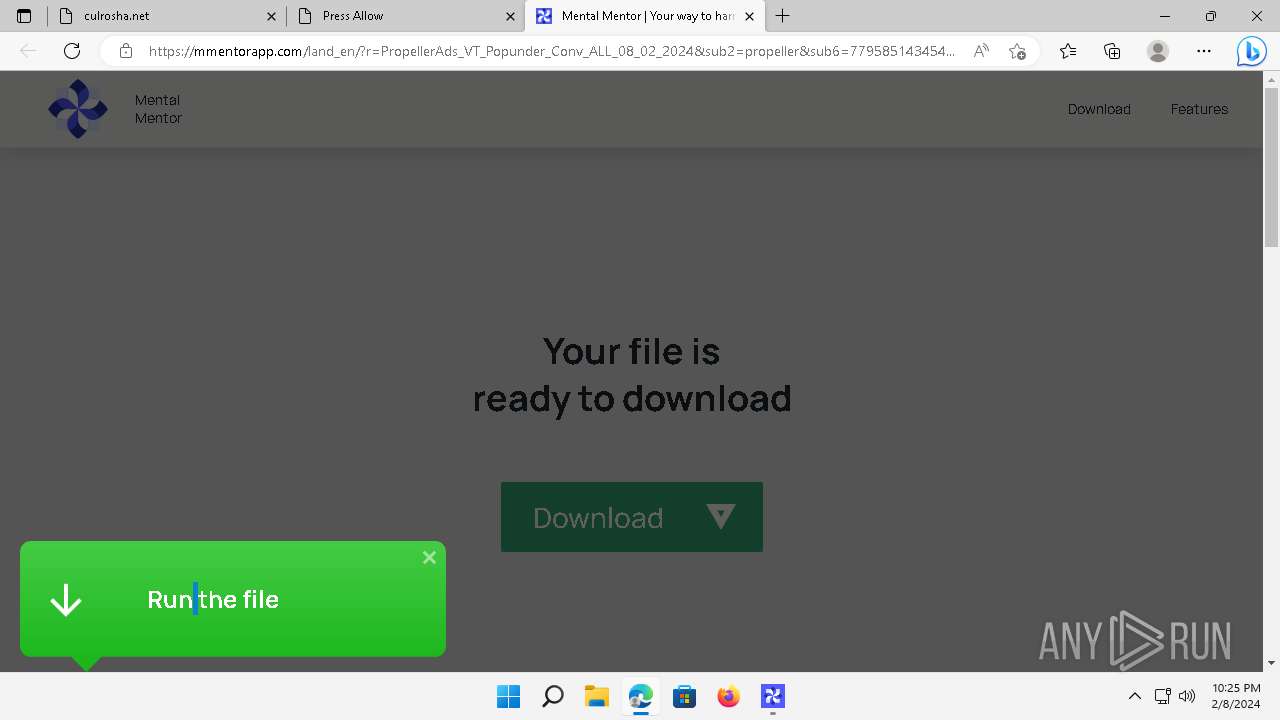This screenshot has height=720, width=1280.
Task: Click the Mental Mentor site title
Action: (x=158, y=109)
